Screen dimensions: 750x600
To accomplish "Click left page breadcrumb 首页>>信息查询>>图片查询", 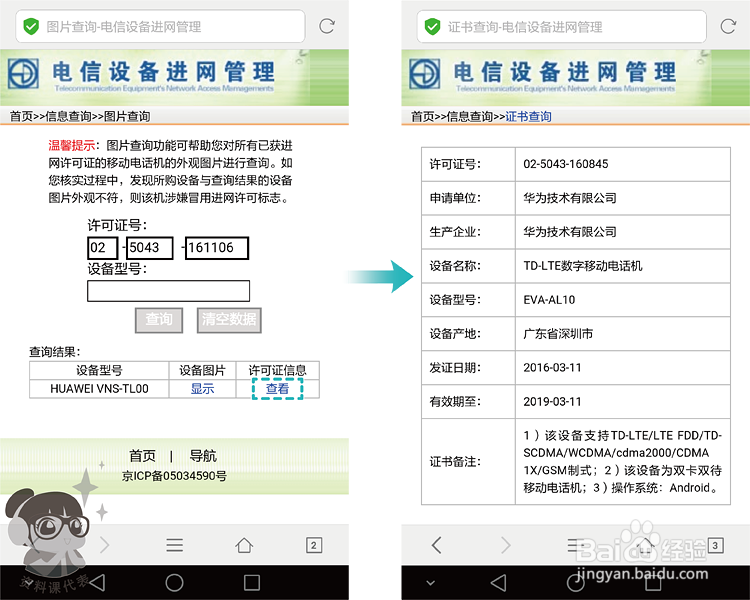I will click(x=80, y=117).
